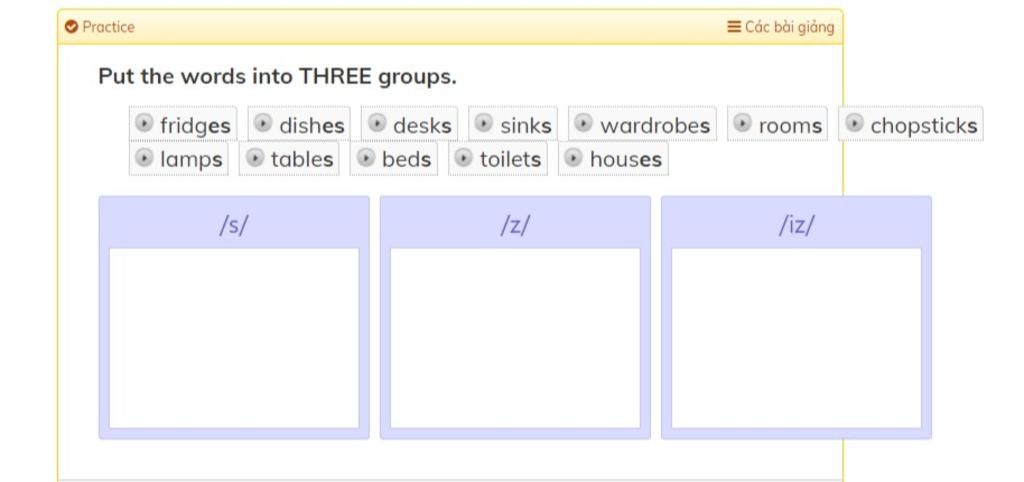Viewport: 1024px width, 482px height.
Task: Play audio for the word toilets
Action: pyautogui.click(x=463, y=157)
